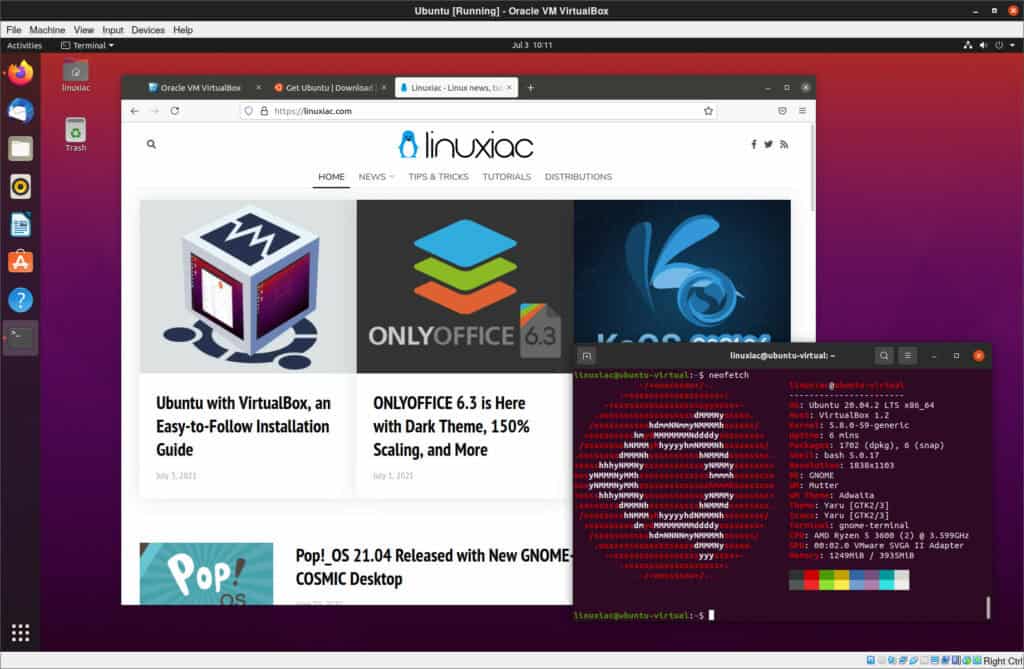Screen dimensions: 1024x669
Task: Open the DISTRIBUTIONS section
Action: (578, 177)
